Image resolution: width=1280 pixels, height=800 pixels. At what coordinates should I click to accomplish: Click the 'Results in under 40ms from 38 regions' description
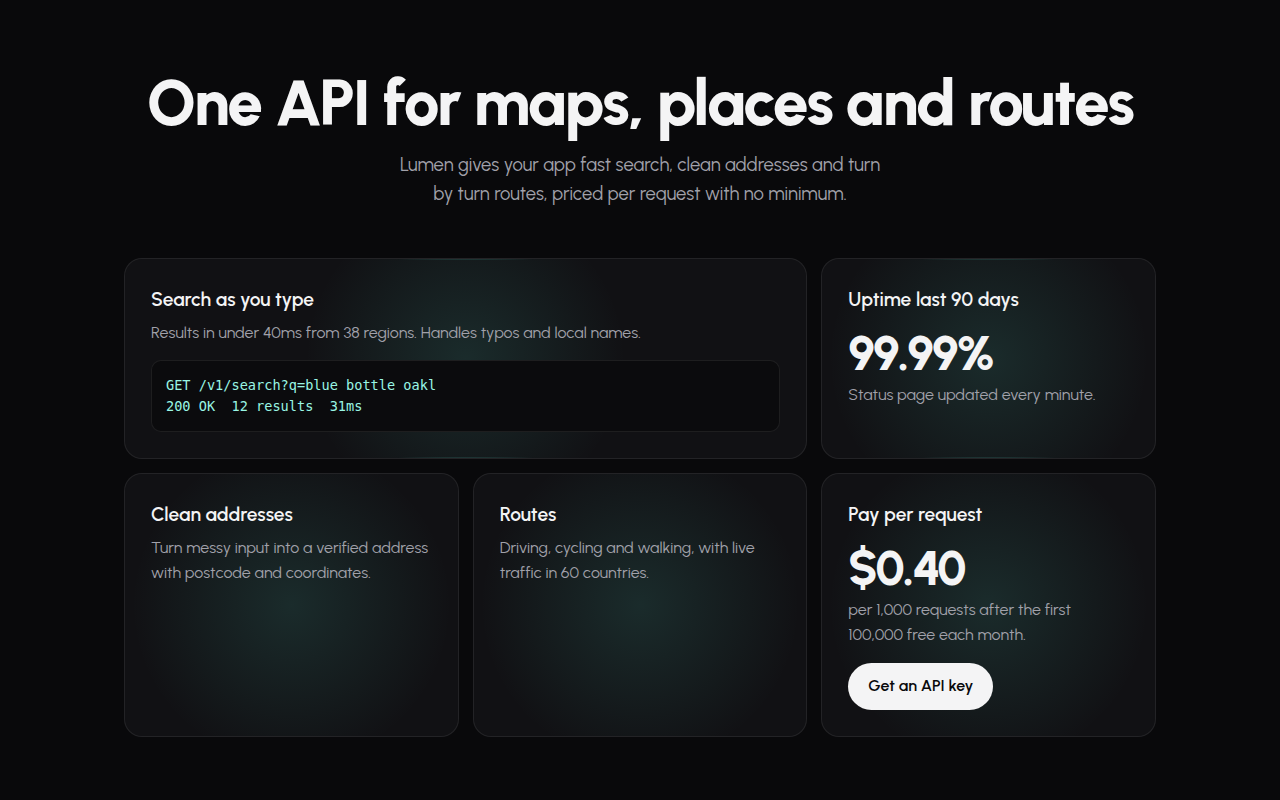(x=395, y=332)
